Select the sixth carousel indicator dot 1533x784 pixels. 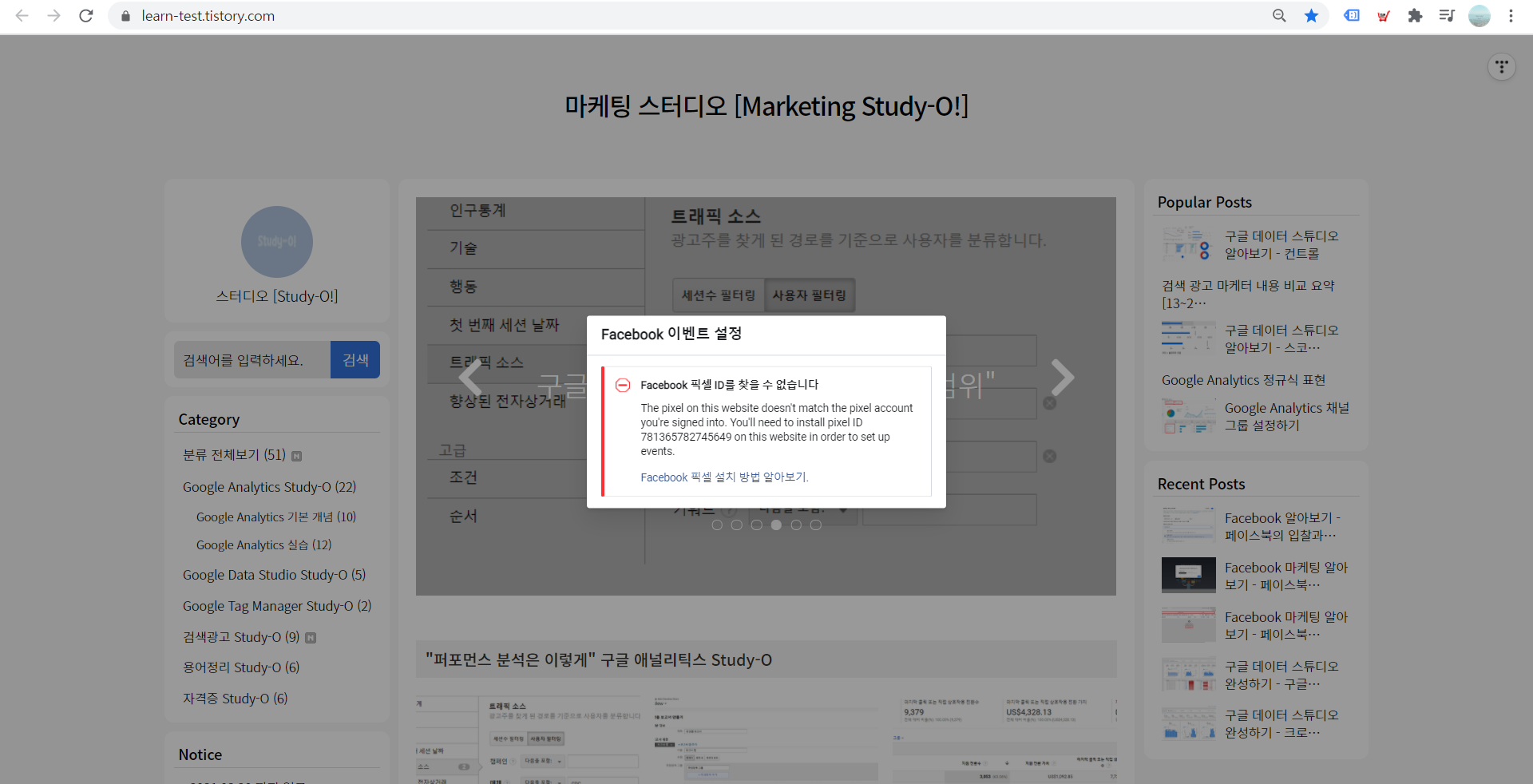pos(815,525)
